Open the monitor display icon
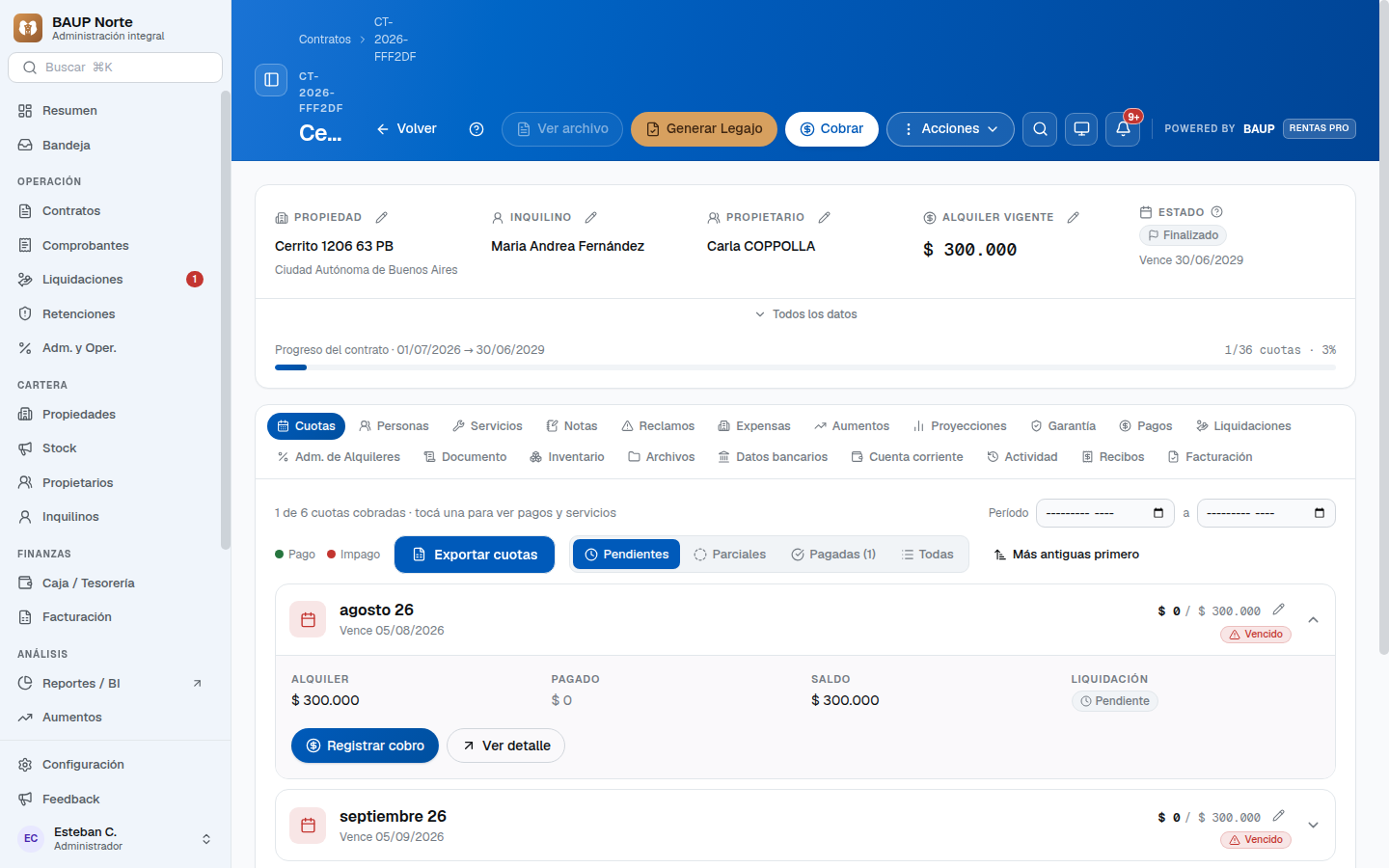 [x=1081, y=129]
